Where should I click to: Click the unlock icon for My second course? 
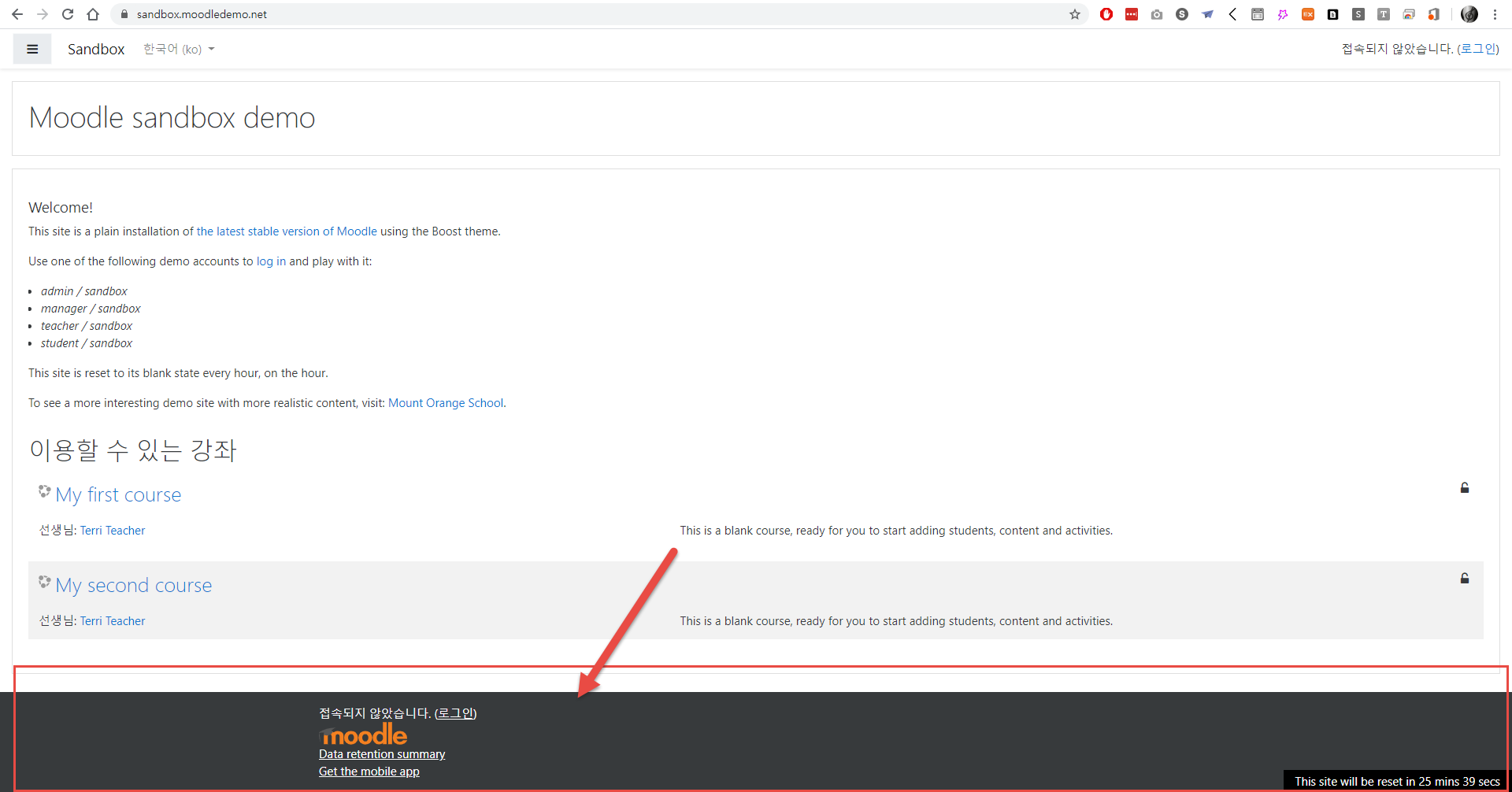coord(1465,579)
